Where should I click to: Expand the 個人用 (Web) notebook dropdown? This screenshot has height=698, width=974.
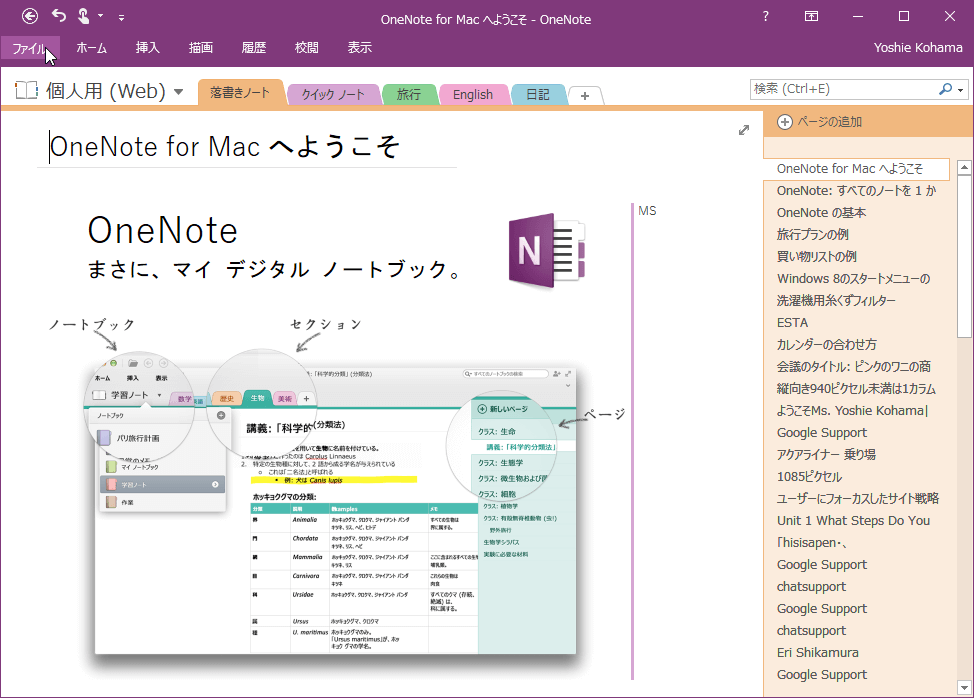pos(178,92)
